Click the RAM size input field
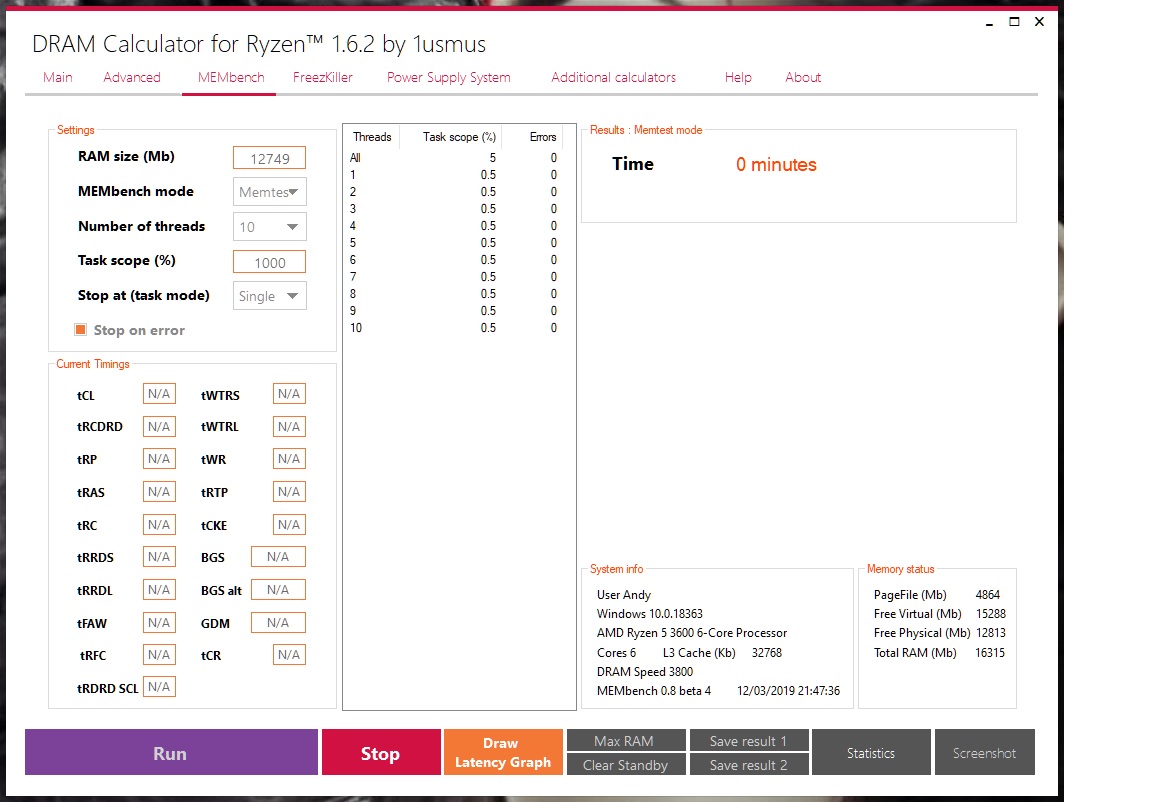Viewport: 1152px width, 802px height. coord(269,158)
